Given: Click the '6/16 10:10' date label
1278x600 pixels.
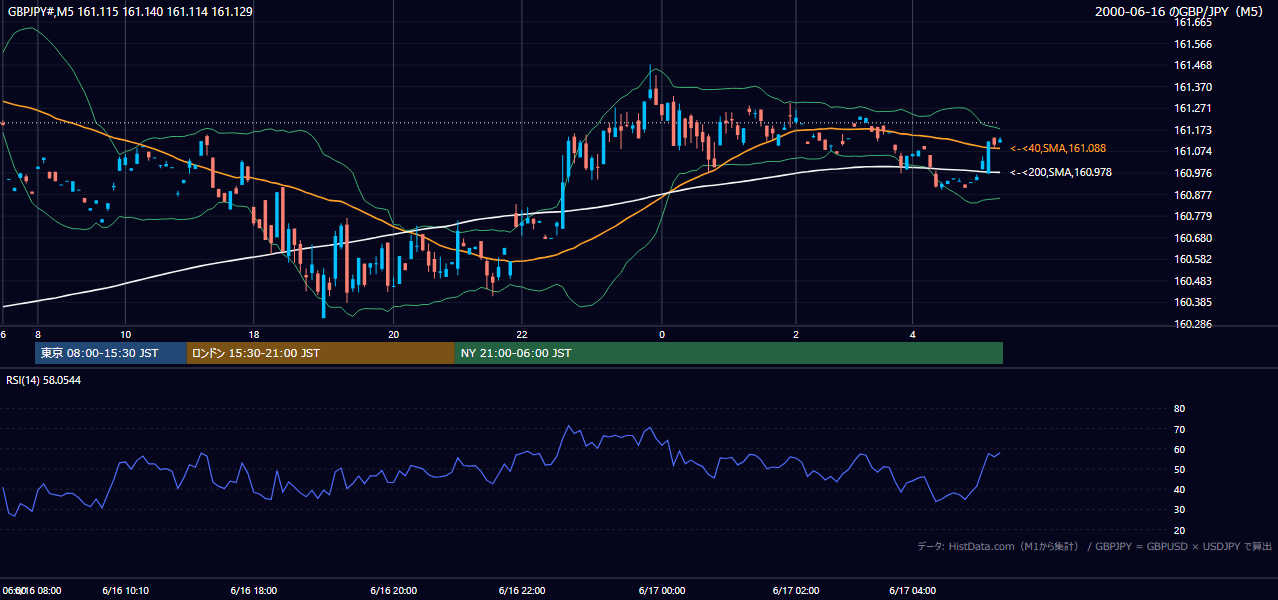Looking at the screenshot, I should pyautogui.click(x=125, y=591).
